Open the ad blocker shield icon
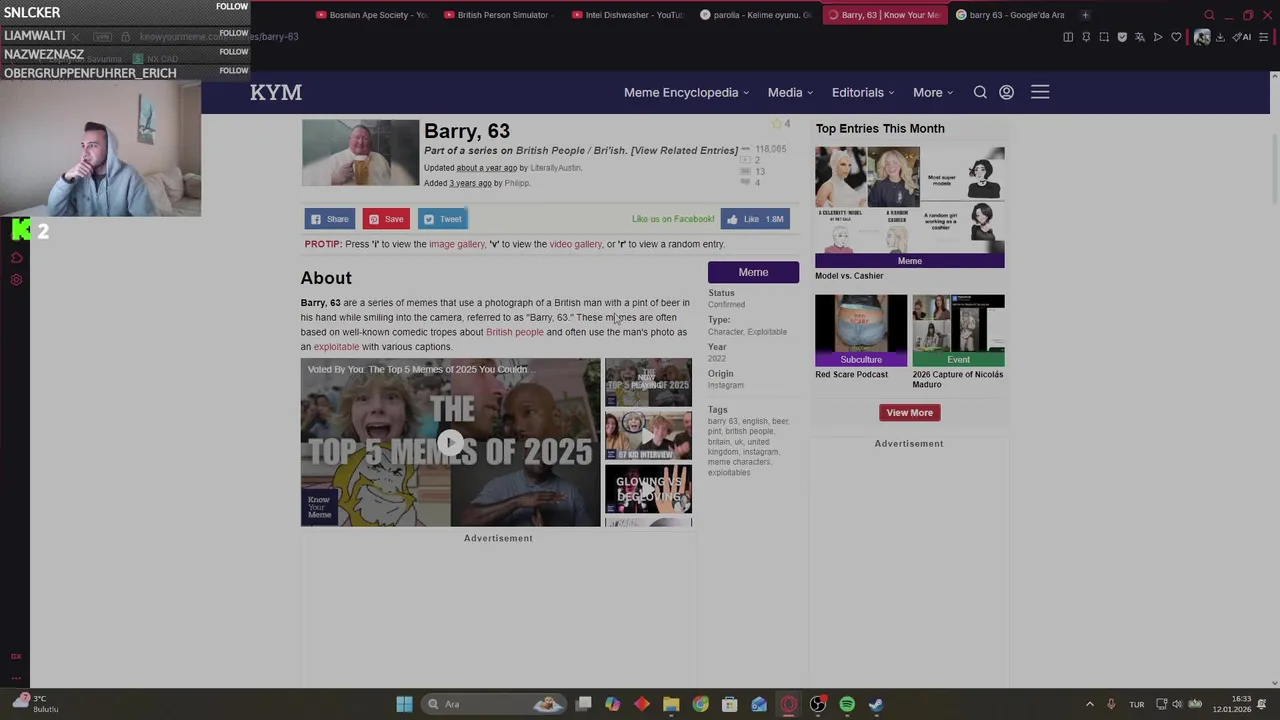 [1122, 37]
